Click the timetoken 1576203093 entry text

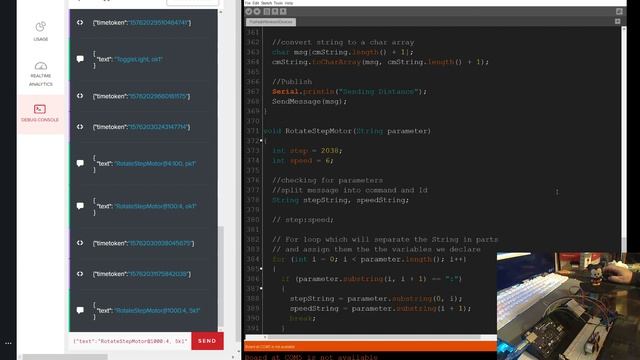(143, 243)
